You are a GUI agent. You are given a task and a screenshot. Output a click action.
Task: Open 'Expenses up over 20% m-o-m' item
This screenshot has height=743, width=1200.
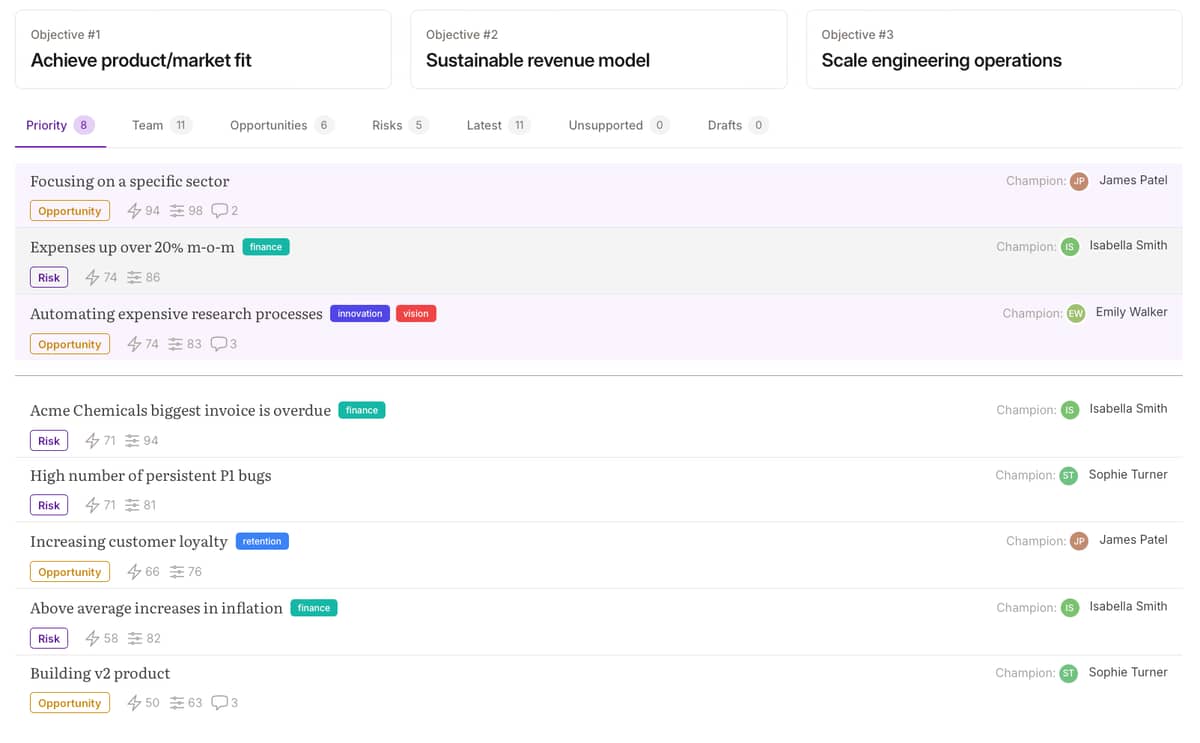(132, 247)
